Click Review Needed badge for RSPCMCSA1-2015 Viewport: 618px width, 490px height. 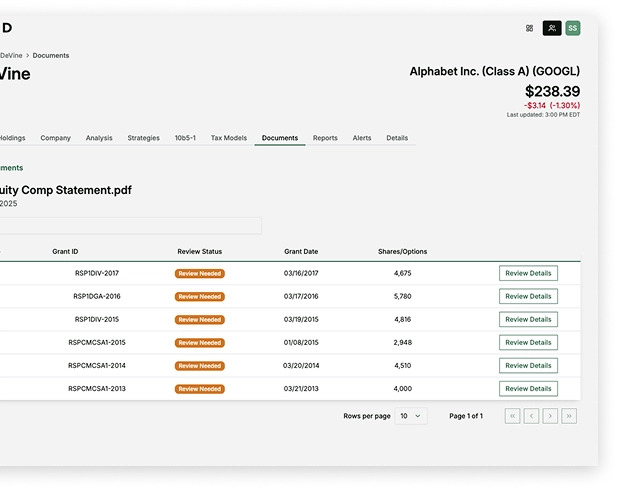click(x=200, y=343)
